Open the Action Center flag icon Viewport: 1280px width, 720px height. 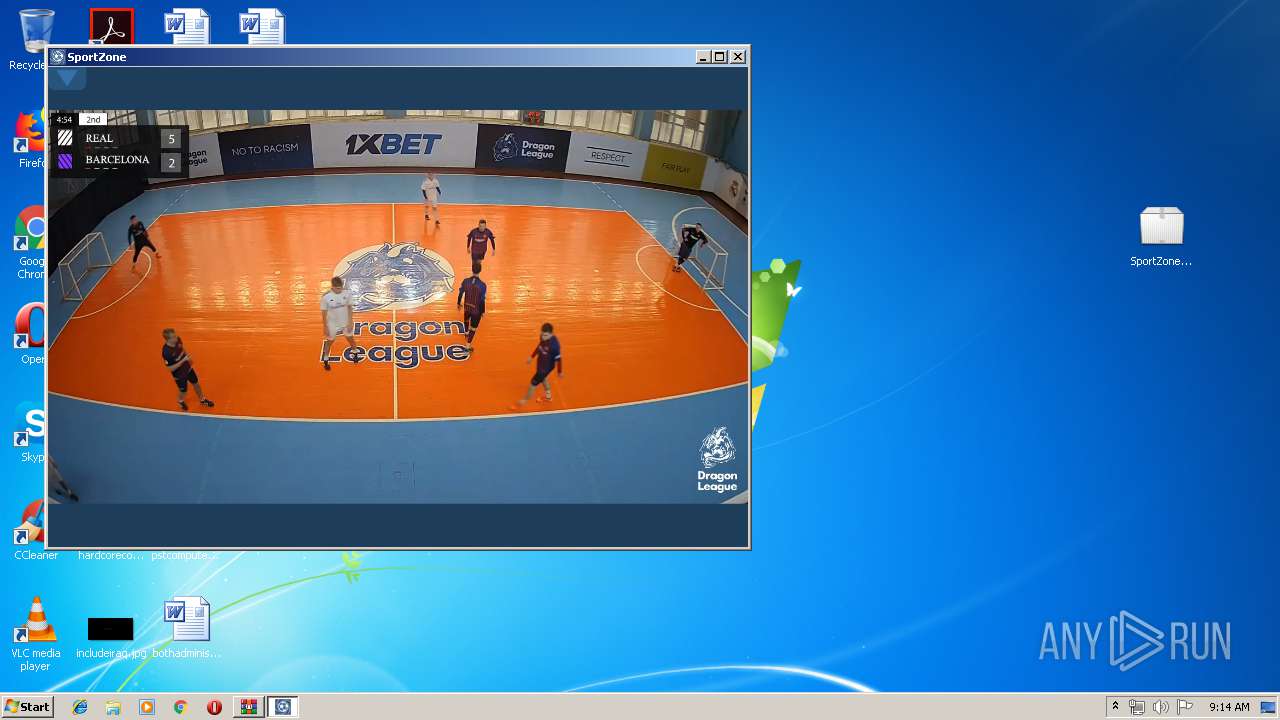[x=1185, y=707]
